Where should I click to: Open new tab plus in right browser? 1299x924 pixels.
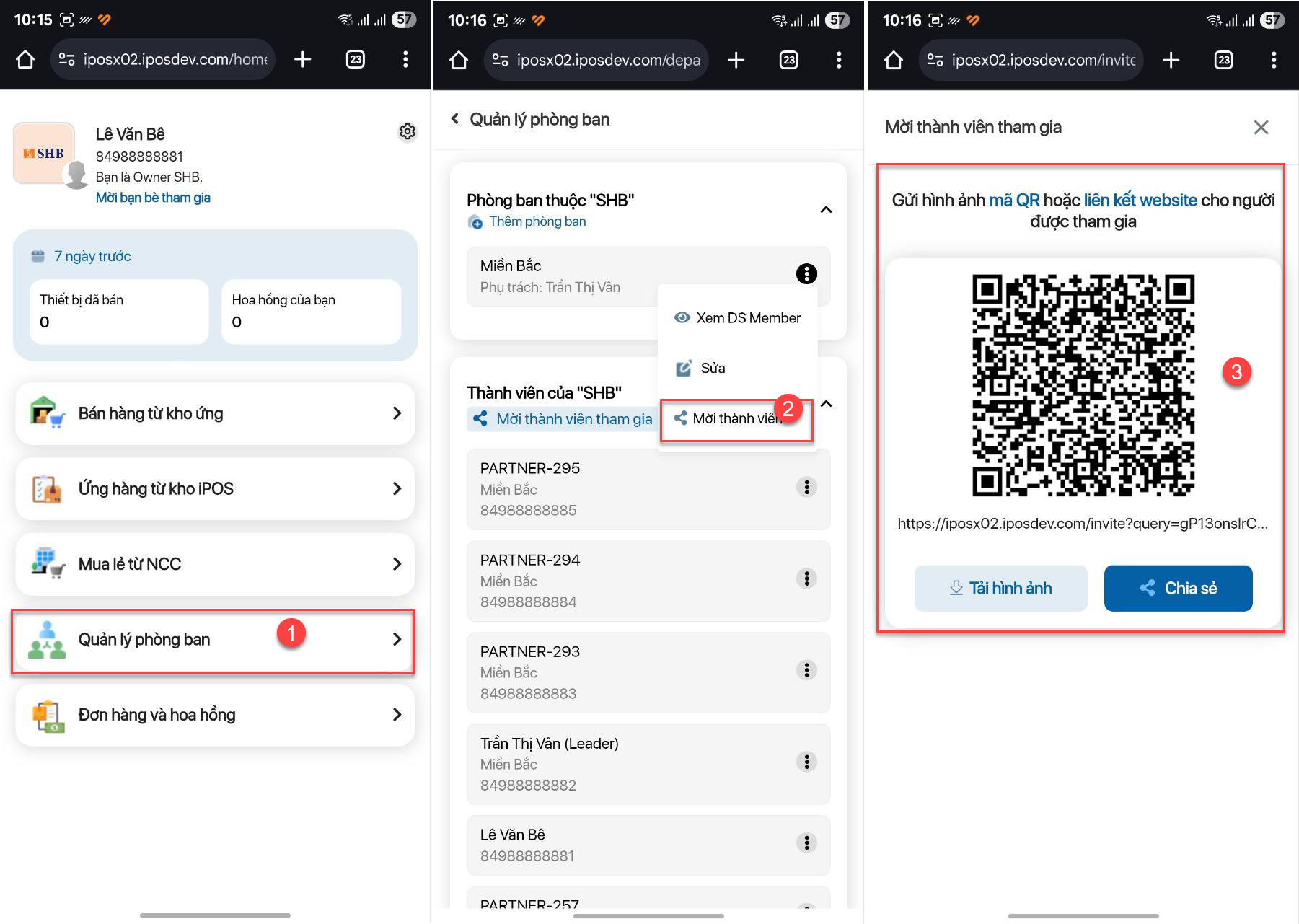pos(1171,60)
